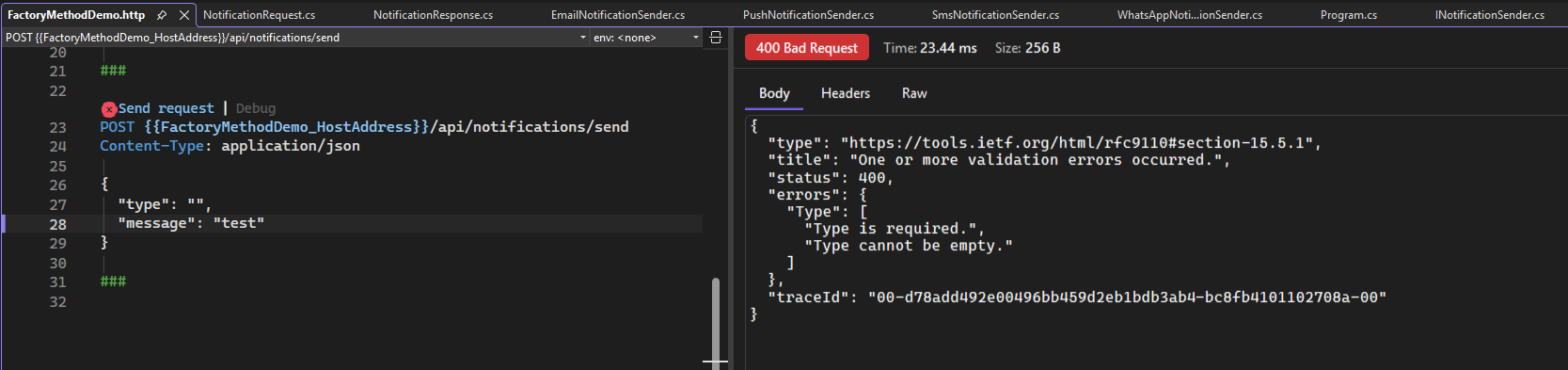1568x370 pixels.
Task: Click the "Type is required." error text
Action: (895, 229)
